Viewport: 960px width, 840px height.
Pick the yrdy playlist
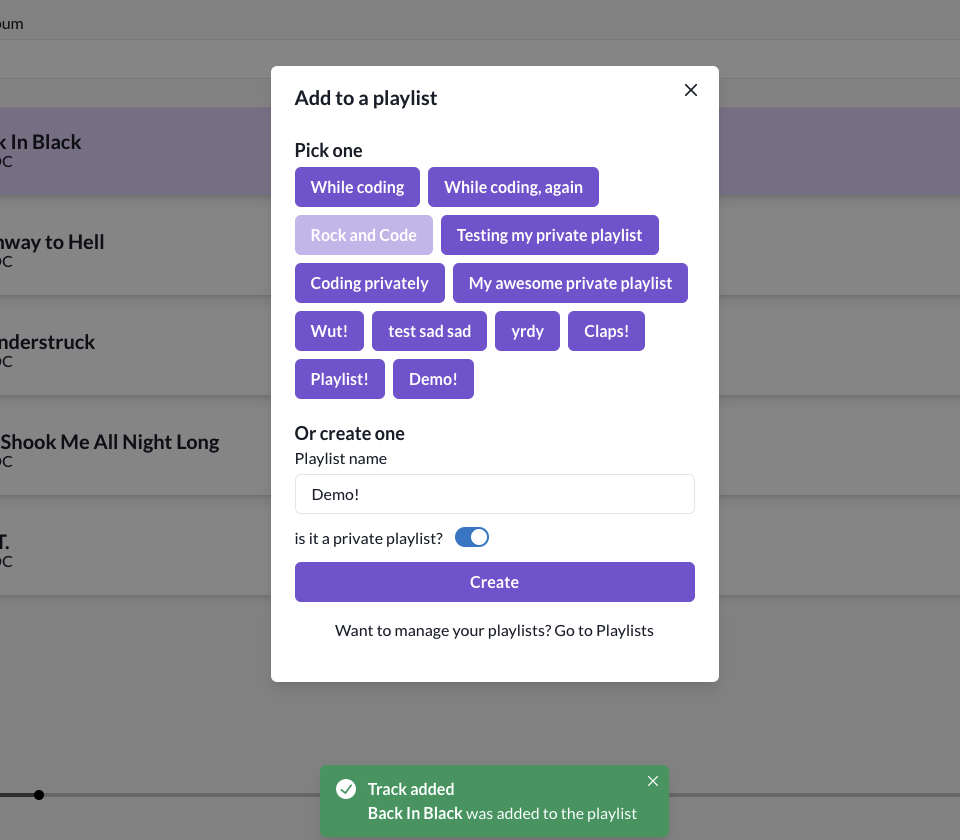[527, 331]
